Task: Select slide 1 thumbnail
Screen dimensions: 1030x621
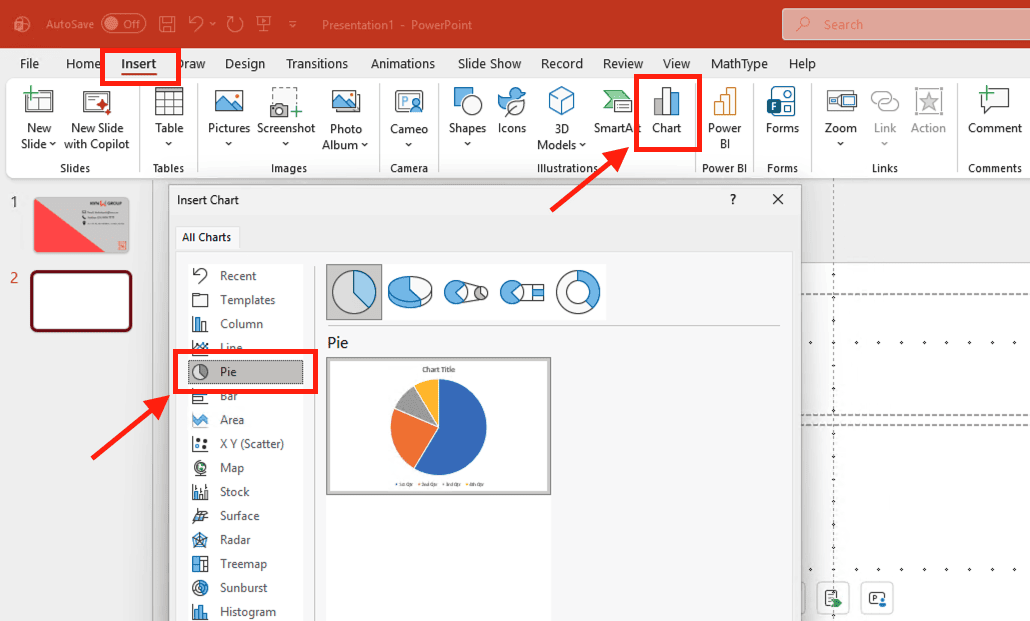Action: [81, 225]
